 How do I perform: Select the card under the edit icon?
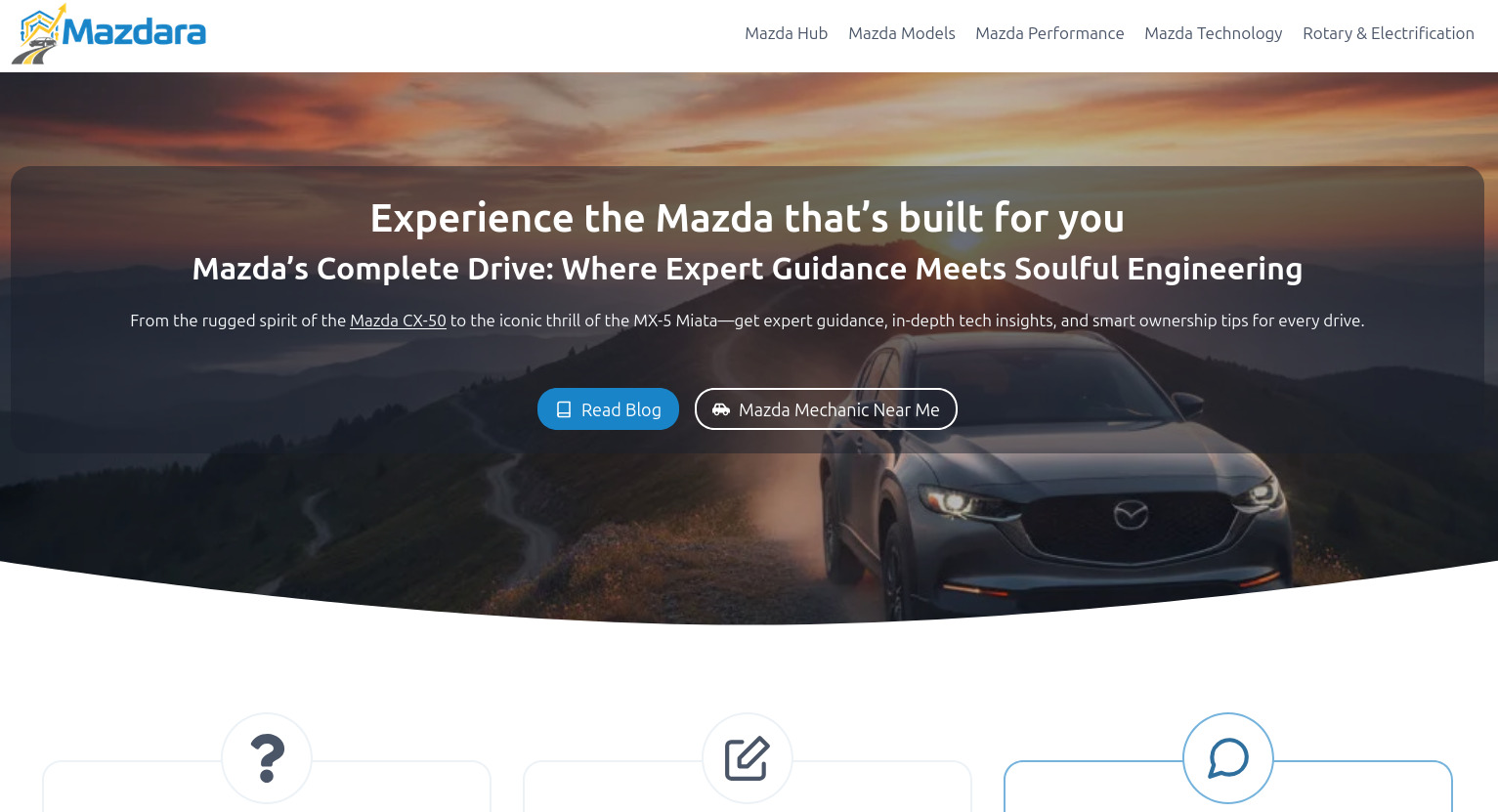pyautogui.click(x=748, y=787)
